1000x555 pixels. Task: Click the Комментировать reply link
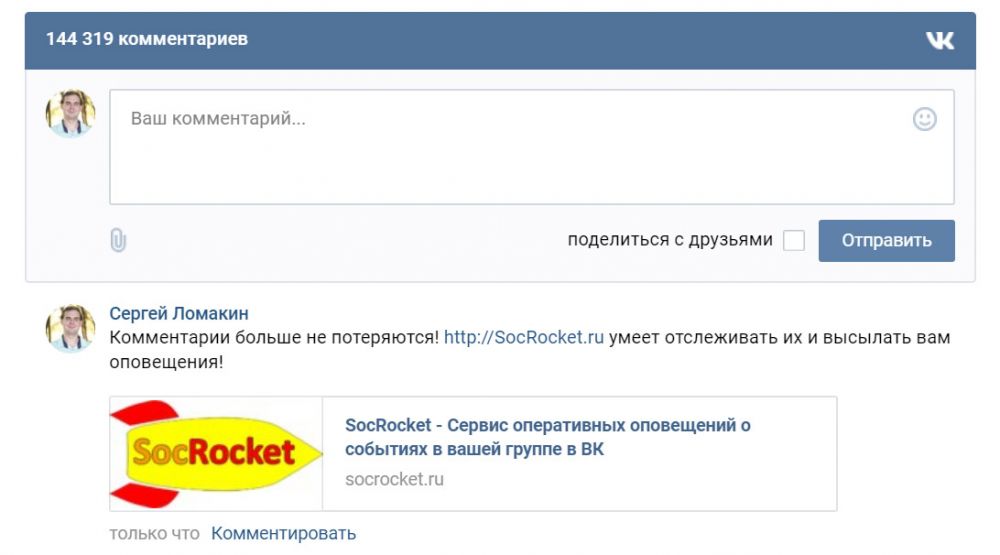click(283, 534)
